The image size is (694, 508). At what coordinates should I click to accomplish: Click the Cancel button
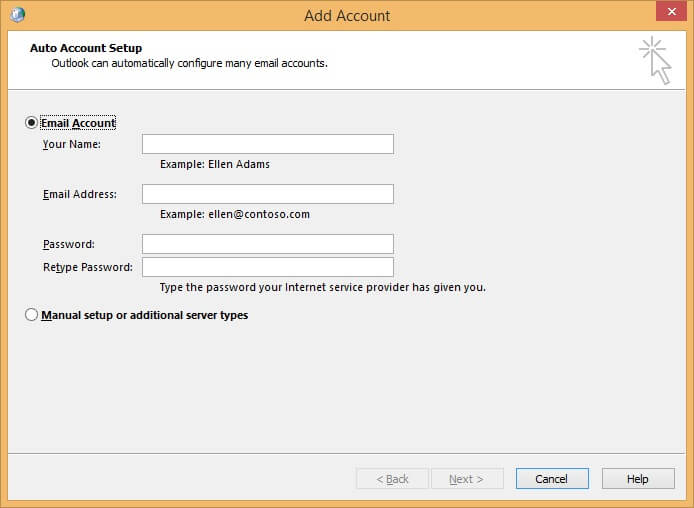tap(552, 479)
